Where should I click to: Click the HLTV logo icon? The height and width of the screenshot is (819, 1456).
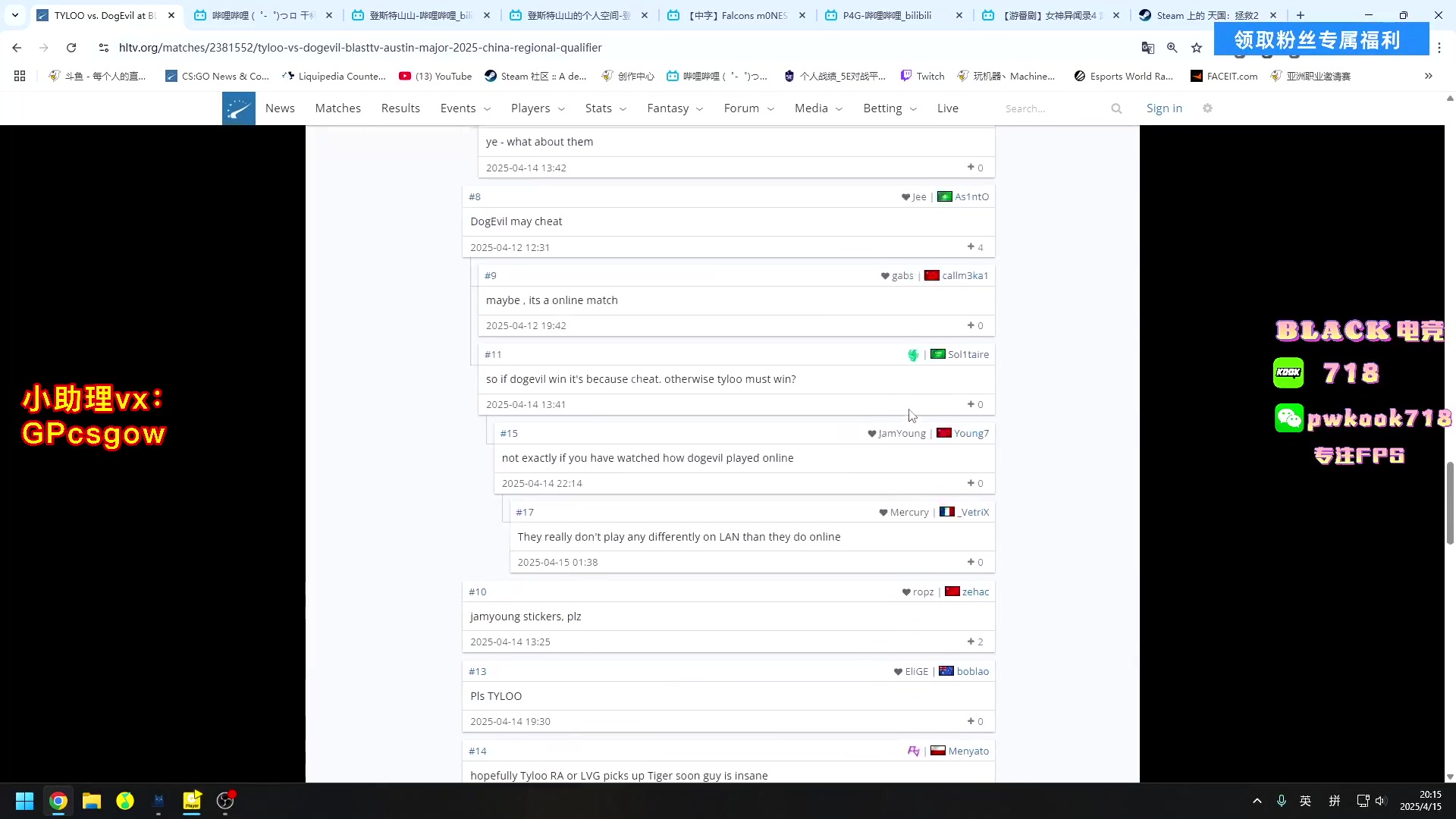click(x=238, y=108)
